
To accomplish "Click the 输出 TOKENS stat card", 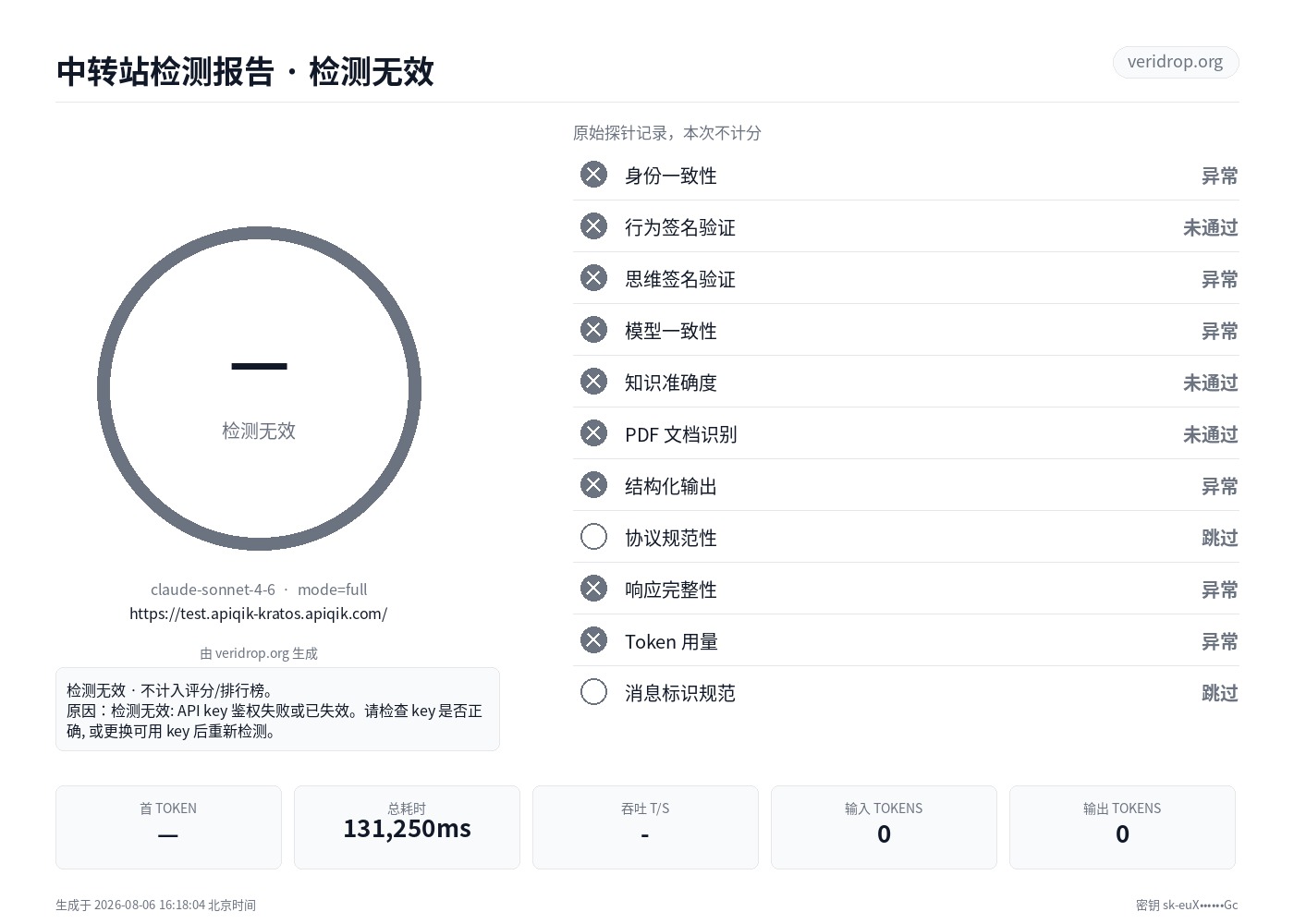I will click(x=1122, y=827).
